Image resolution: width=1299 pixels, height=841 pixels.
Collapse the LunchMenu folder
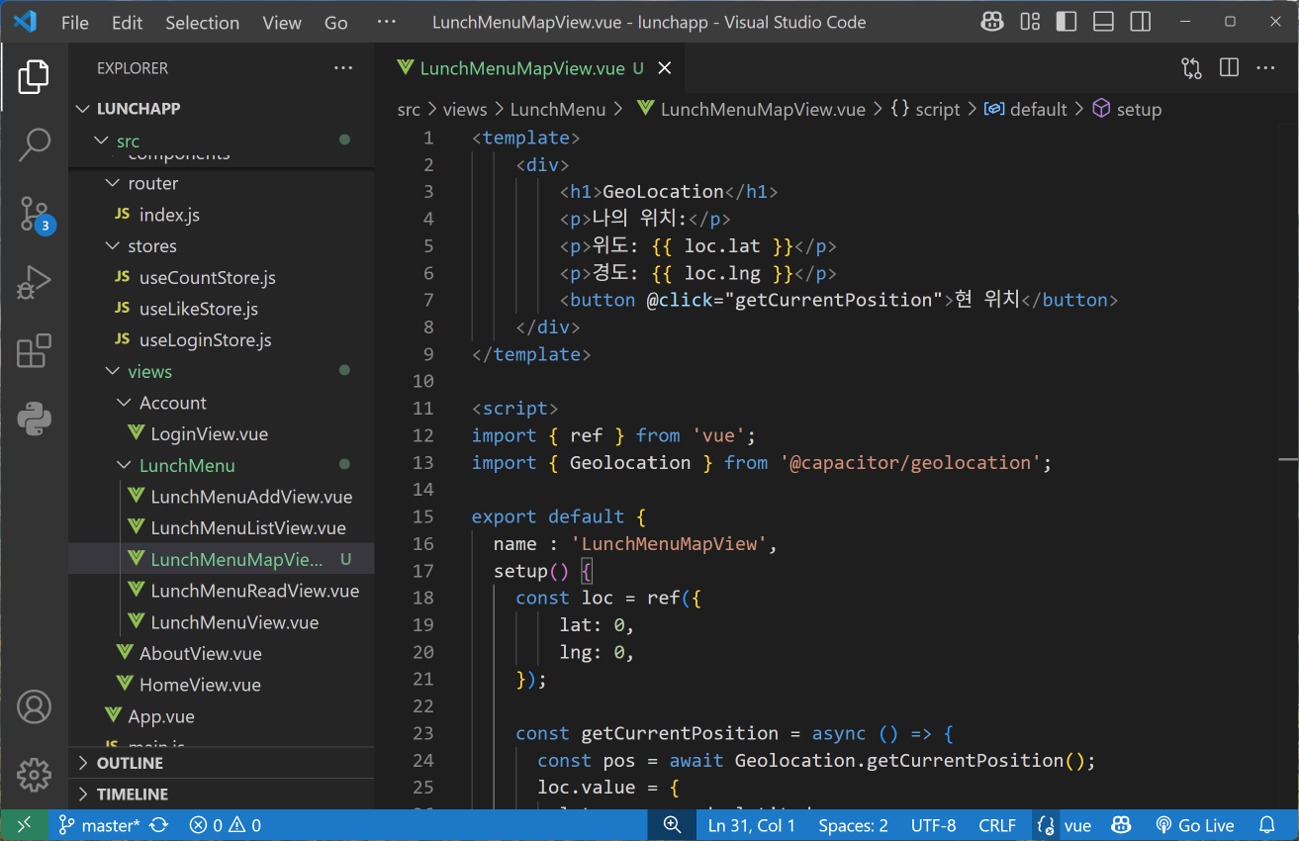[x=220, y=465]
